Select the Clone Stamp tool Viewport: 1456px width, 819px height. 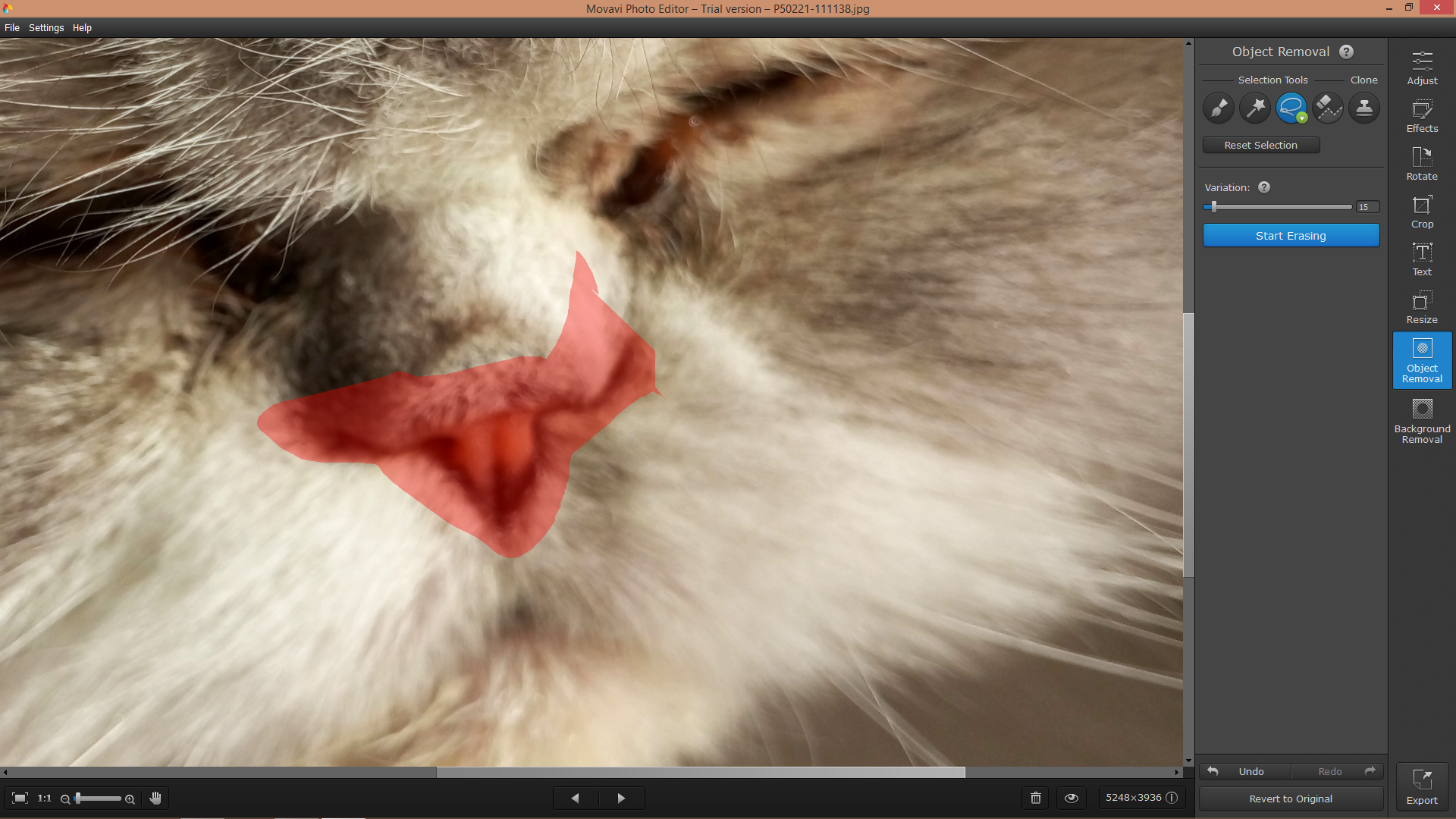pos(1364,108)
